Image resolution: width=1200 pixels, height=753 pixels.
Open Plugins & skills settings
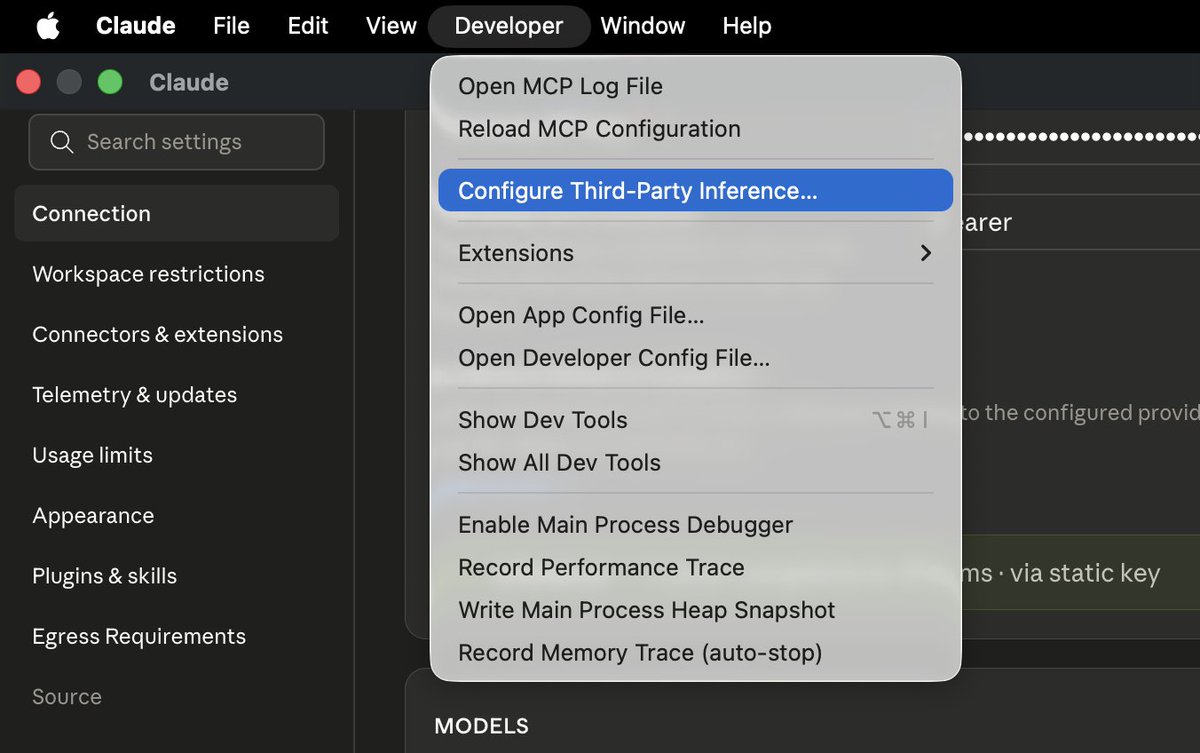(176, 576)
